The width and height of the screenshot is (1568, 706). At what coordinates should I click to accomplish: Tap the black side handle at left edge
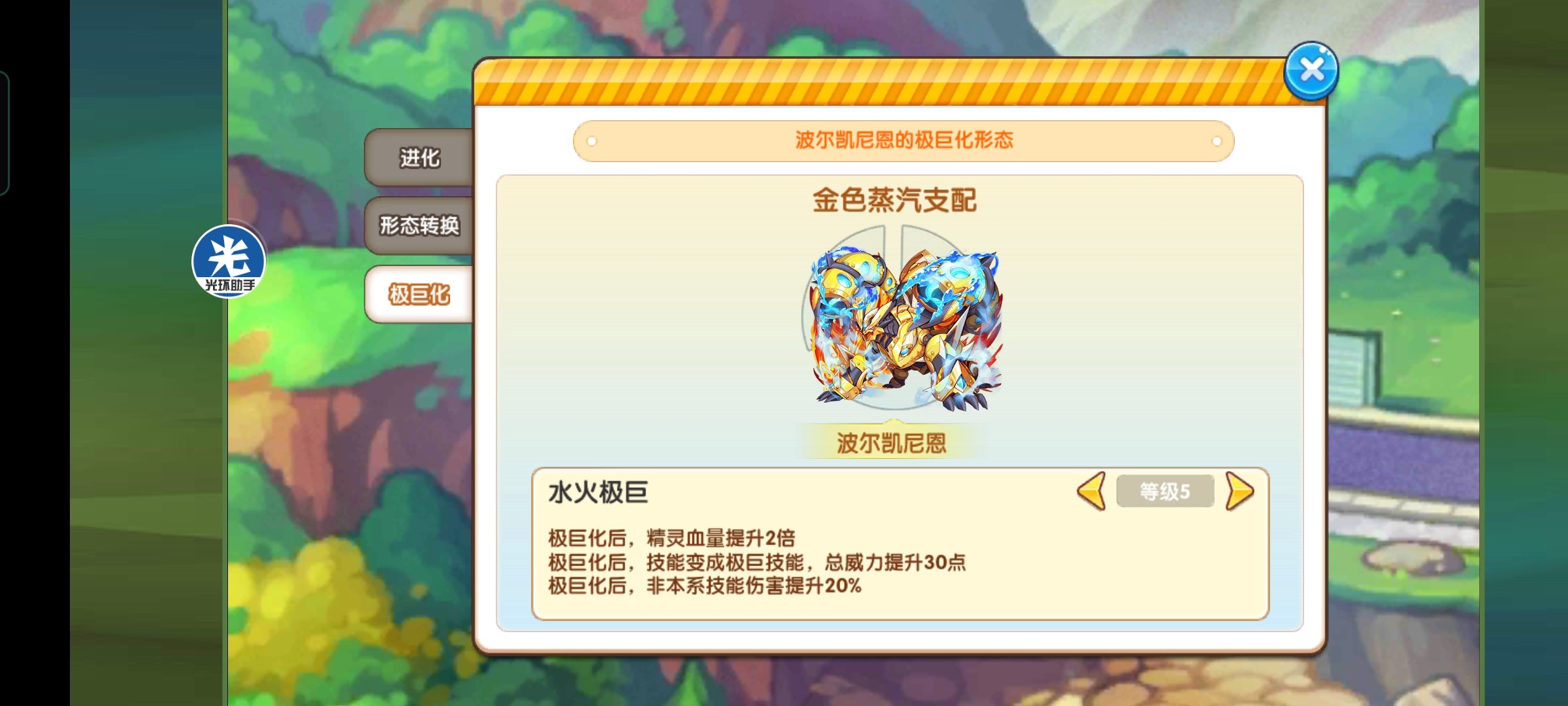(4, 133)
